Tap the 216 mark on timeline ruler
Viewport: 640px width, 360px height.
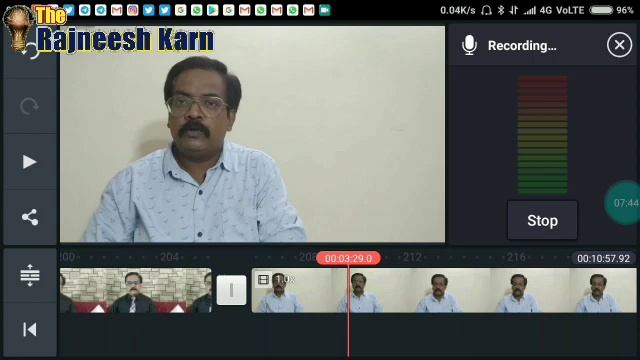pos(516,257)
